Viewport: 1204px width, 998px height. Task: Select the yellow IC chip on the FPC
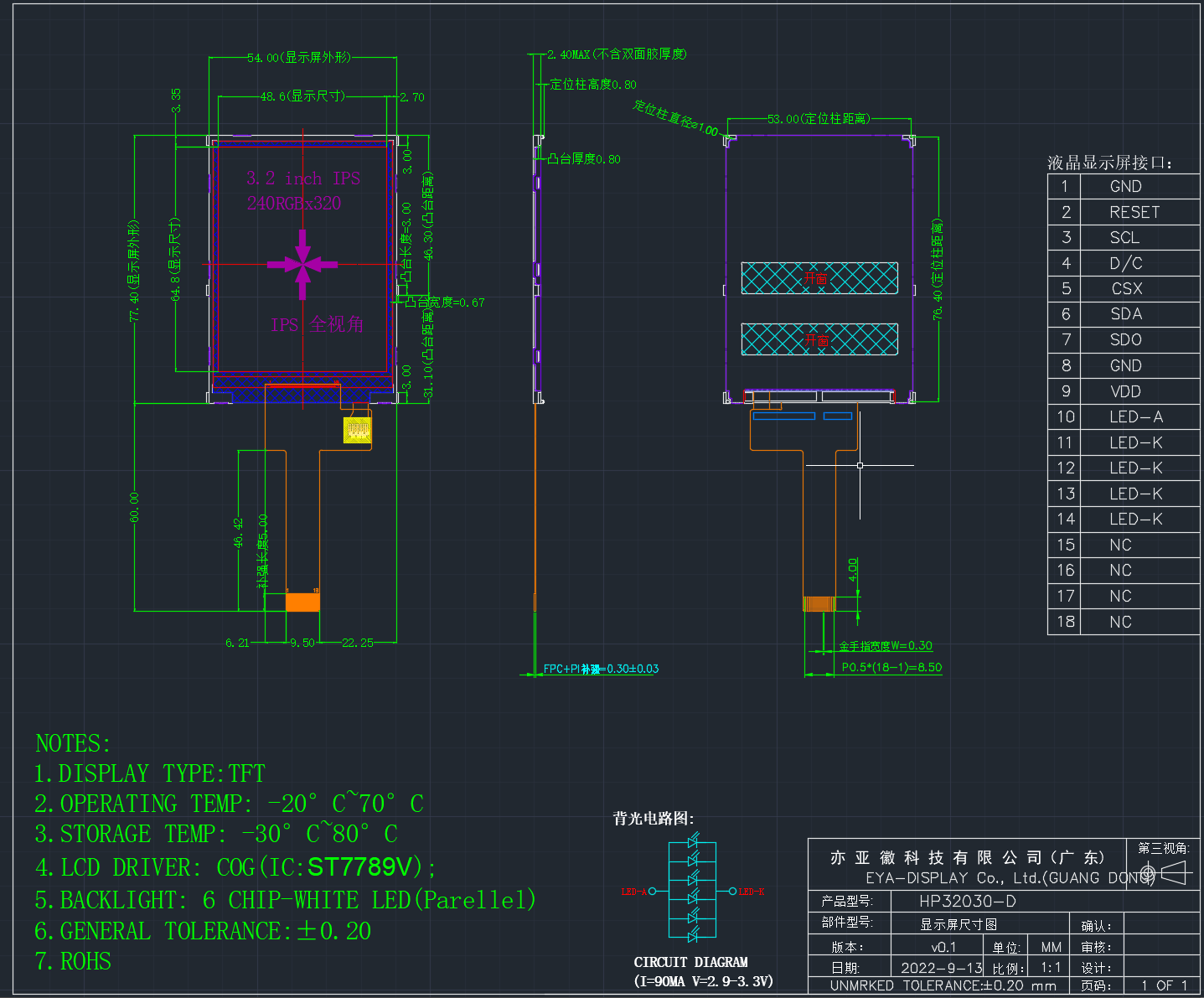358,431
